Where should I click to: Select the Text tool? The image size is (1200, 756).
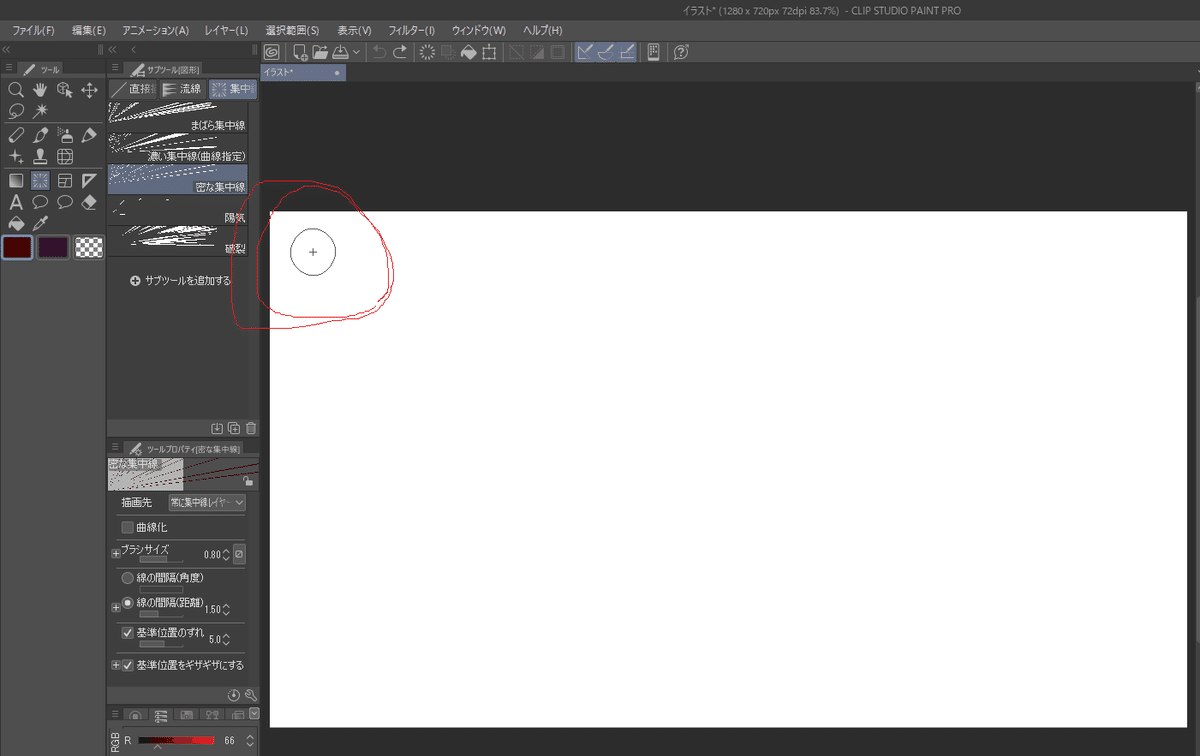click(x=16, y=202)
